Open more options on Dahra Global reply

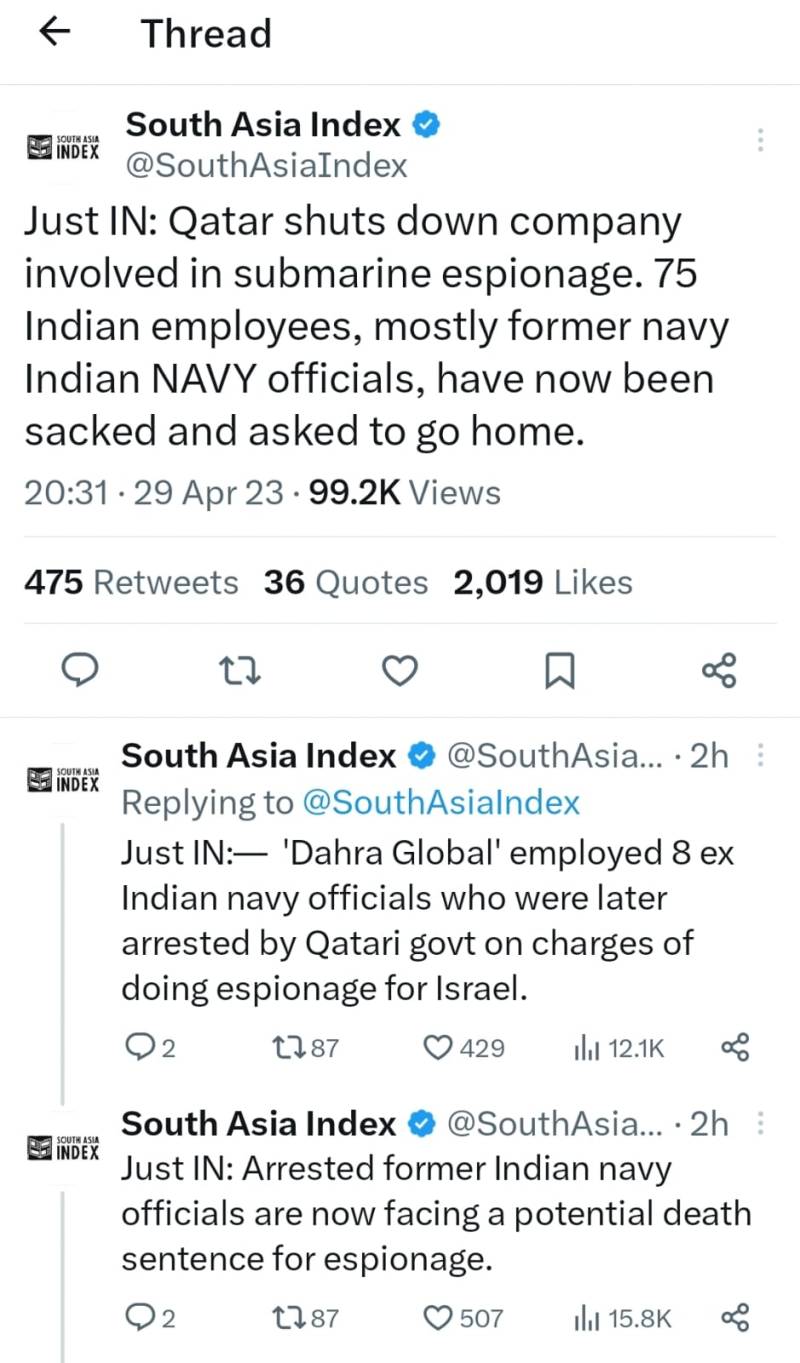(x=761, y=757)
